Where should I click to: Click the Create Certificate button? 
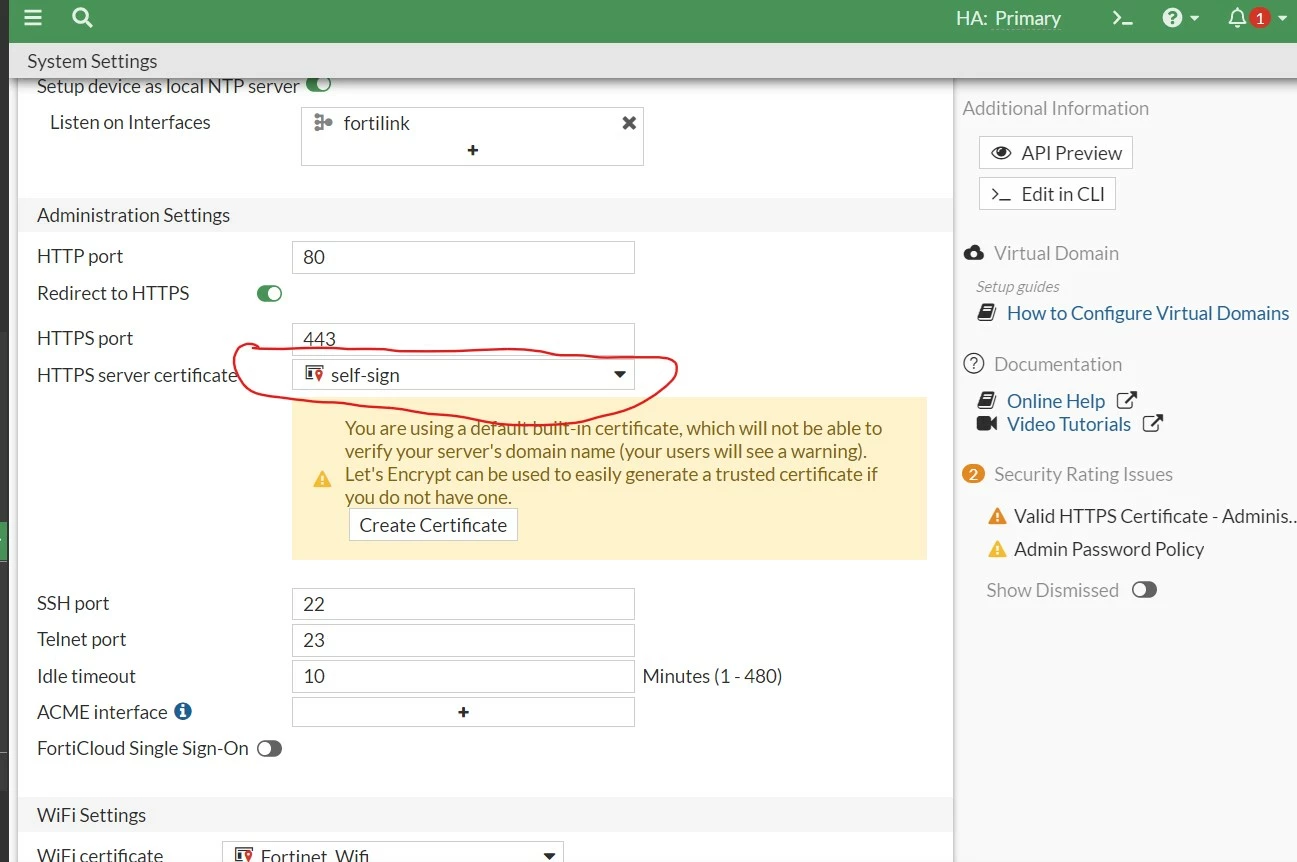[433, 525]
